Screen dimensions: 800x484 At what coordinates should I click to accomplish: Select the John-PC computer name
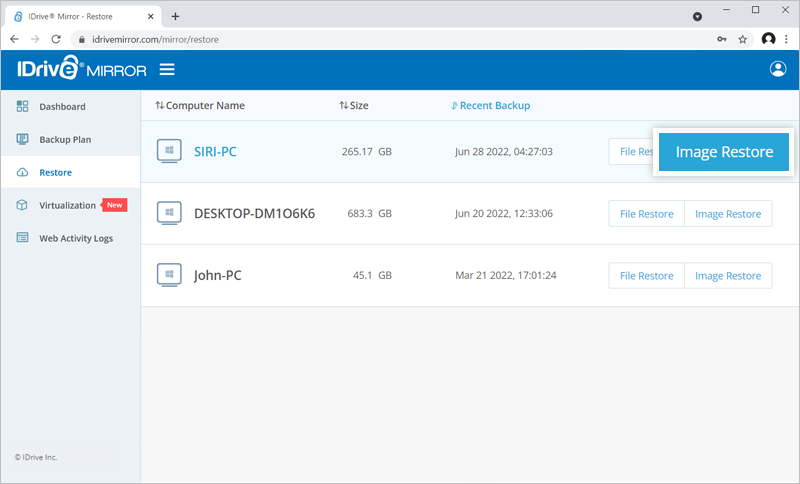pos(217,275)
